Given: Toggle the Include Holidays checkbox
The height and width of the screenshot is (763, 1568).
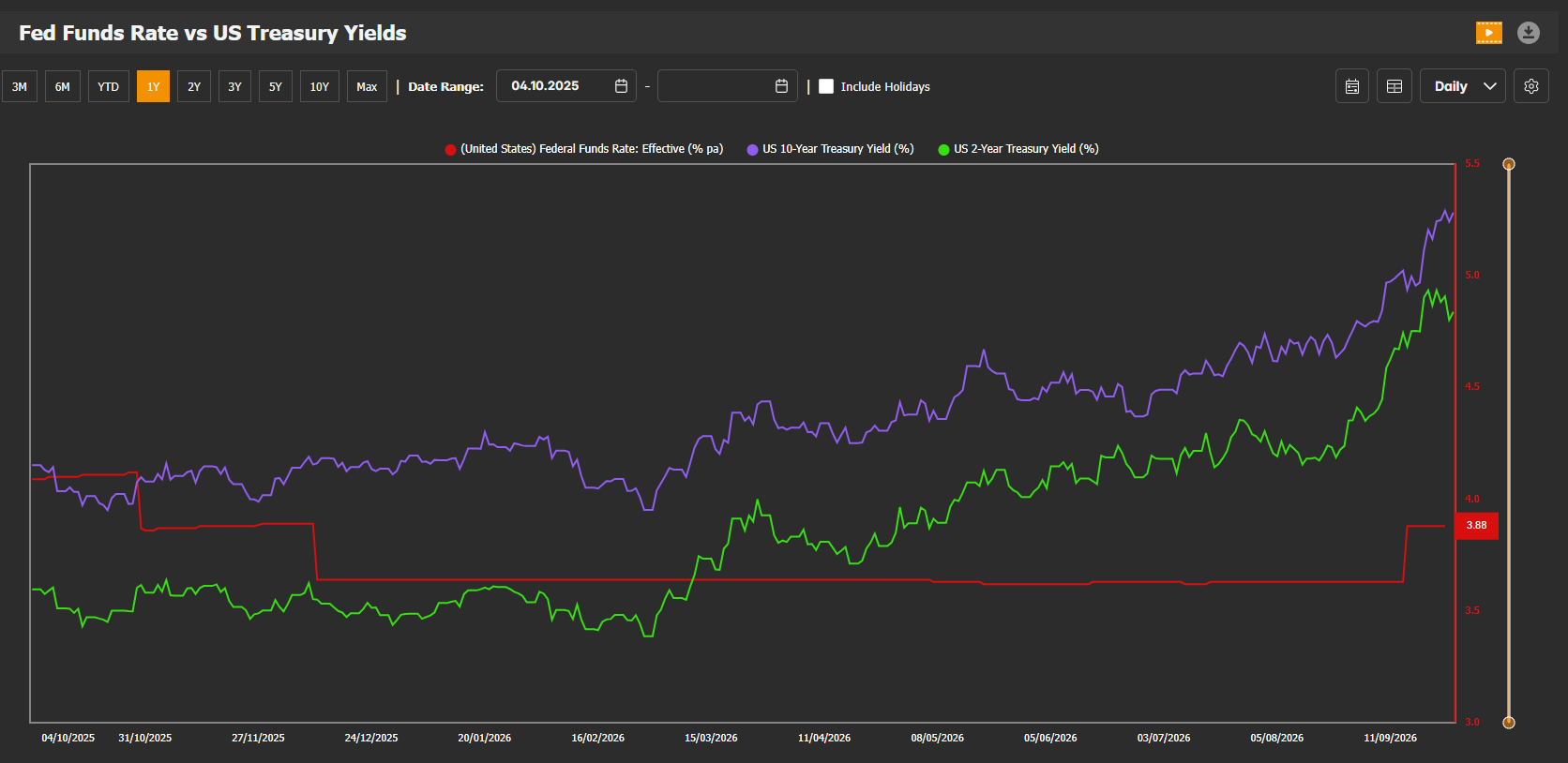Looking at the screenshot, I should [826, 86].
